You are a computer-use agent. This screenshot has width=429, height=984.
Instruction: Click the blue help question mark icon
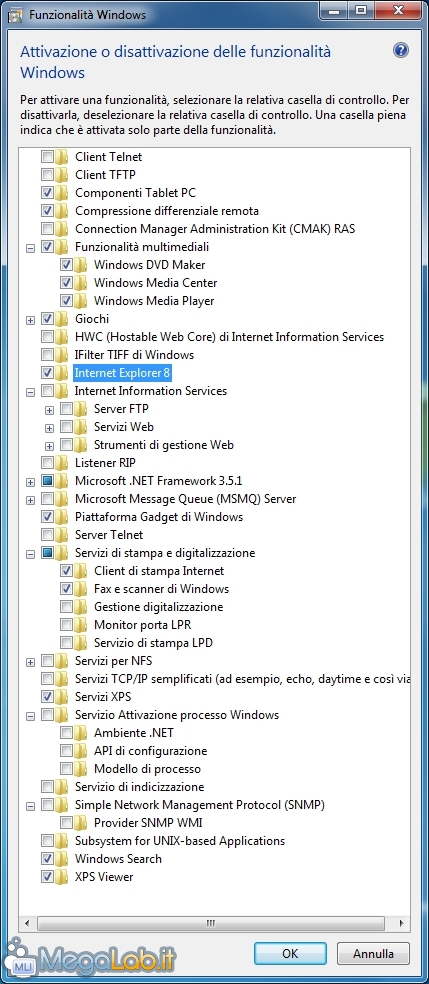(x=401, y=50)
